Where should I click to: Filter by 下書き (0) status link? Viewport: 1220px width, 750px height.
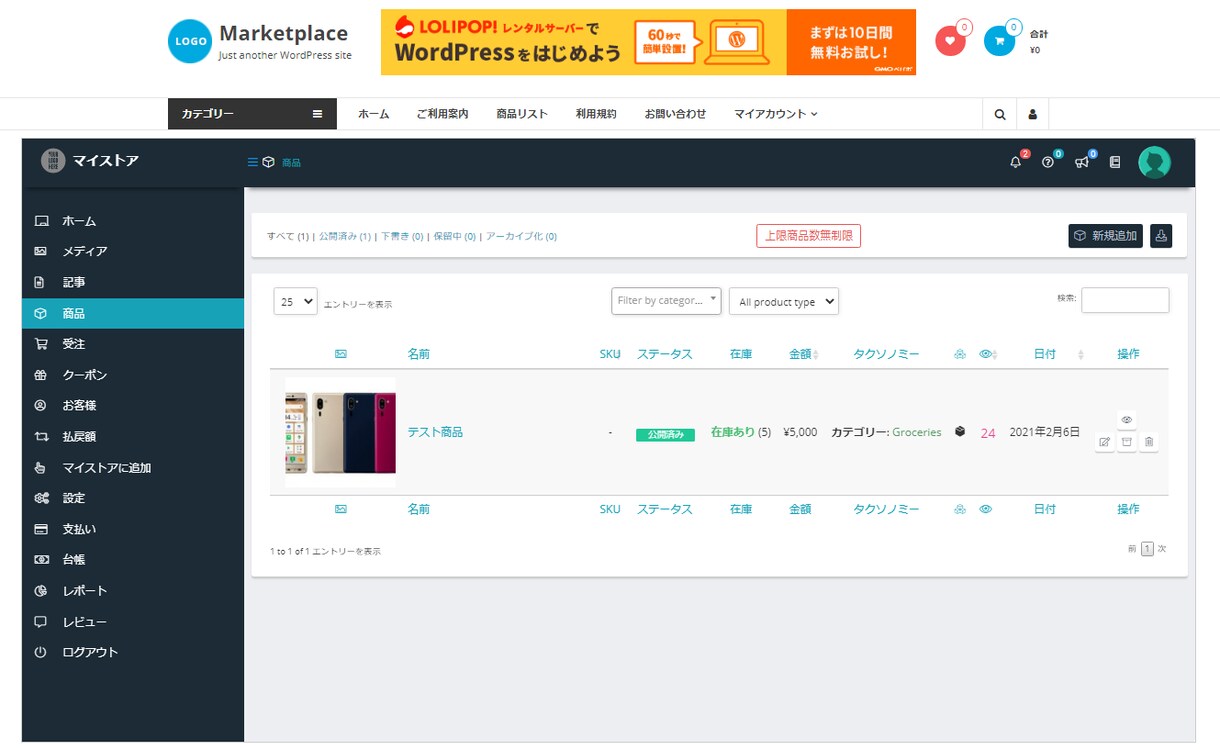point(402,237)
